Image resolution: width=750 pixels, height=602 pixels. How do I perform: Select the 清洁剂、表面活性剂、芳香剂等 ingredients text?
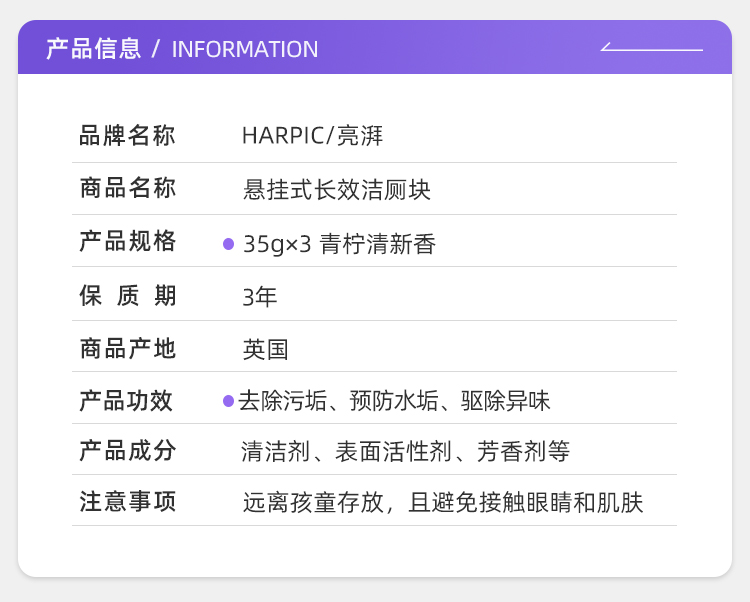(x=406, y=451)
